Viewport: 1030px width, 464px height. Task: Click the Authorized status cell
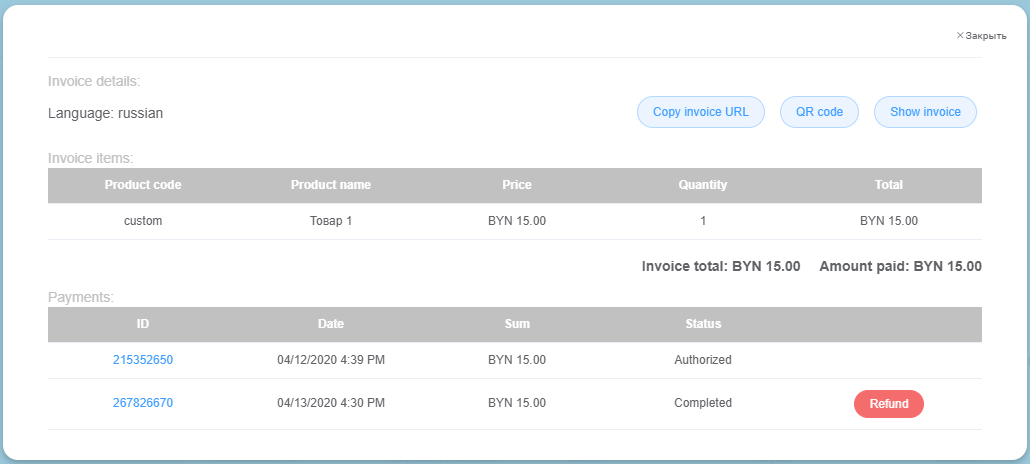click(703, 360)
